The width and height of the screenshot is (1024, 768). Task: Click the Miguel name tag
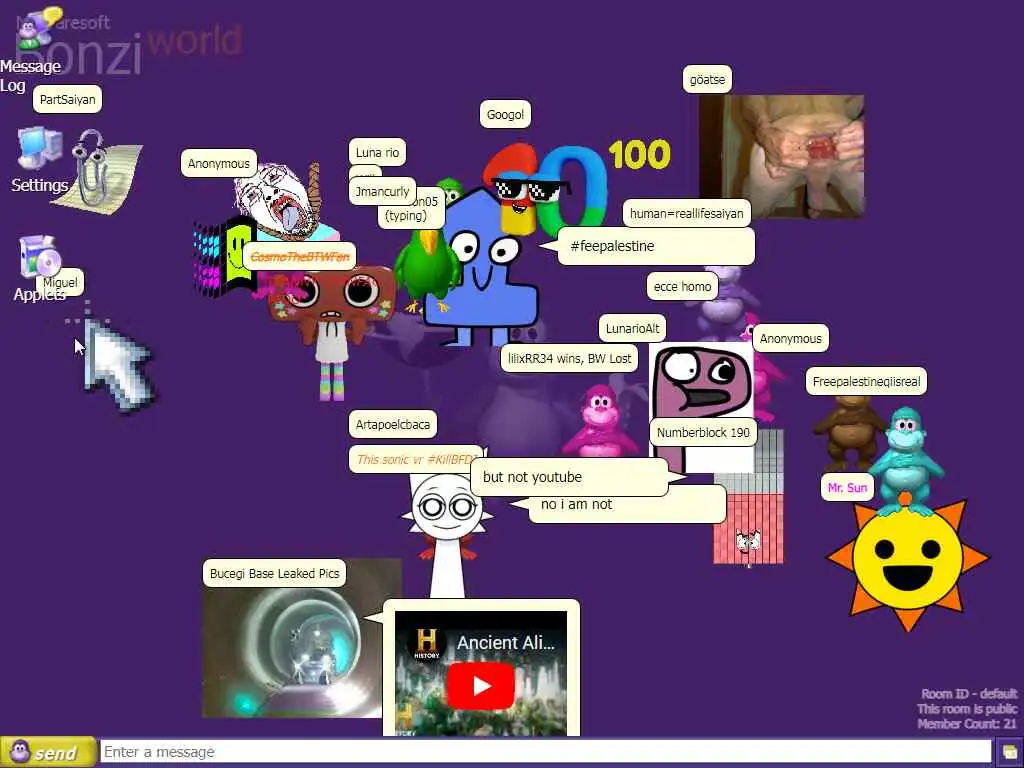tap(60, 282)
